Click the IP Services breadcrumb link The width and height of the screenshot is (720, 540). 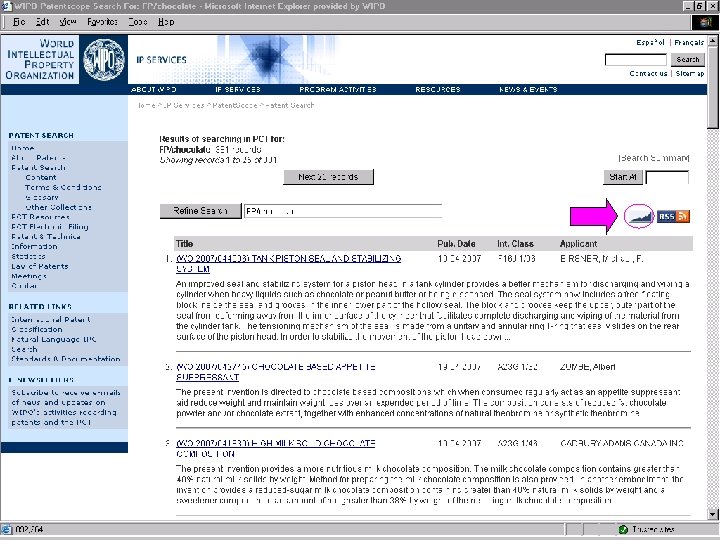pyautogui.click(x=184, y=105)
